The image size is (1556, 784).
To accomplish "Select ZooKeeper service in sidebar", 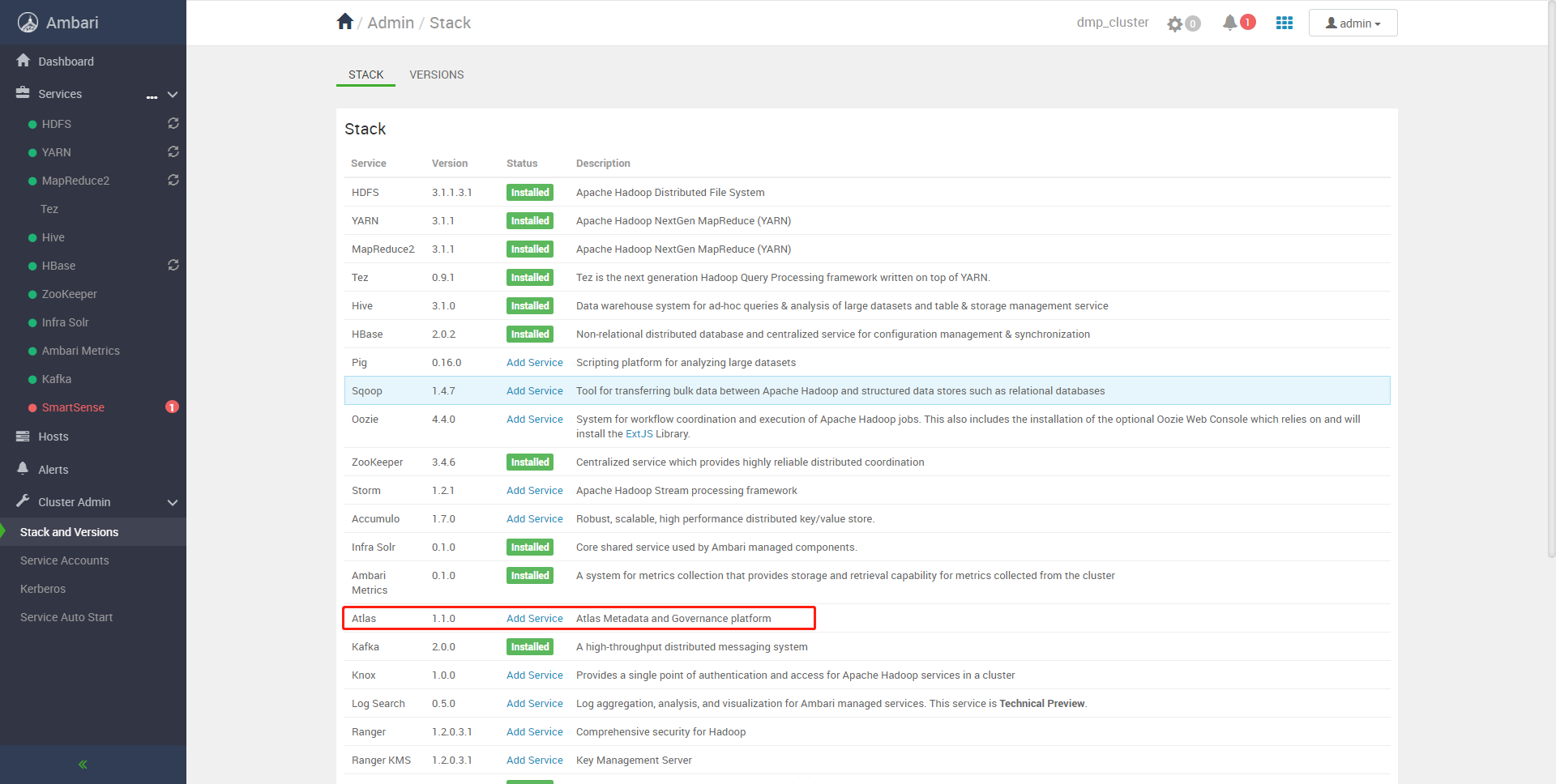I will [x=70, y=294].
